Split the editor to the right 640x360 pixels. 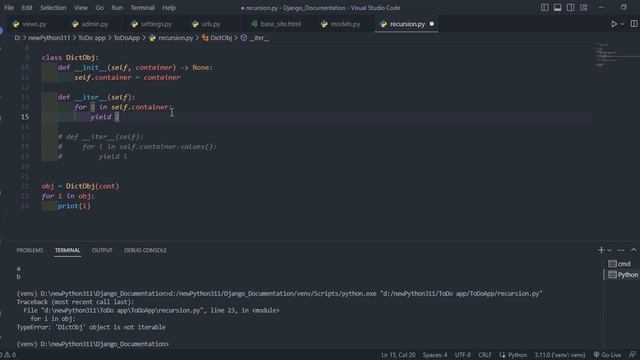click(x=634, y=24)
